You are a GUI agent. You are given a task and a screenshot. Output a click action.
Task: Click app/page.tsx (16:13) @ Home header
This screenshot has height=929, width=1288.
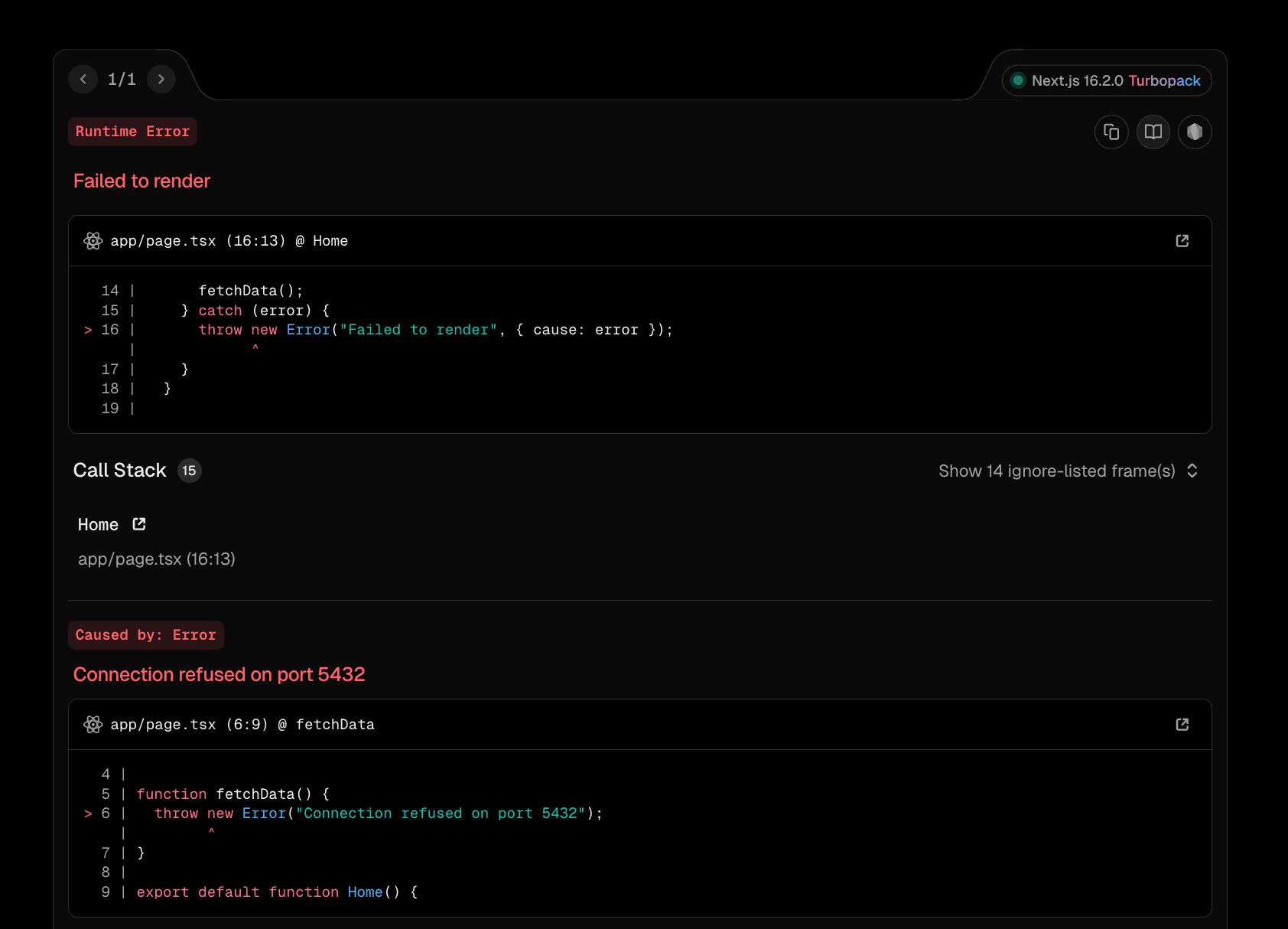229,241
